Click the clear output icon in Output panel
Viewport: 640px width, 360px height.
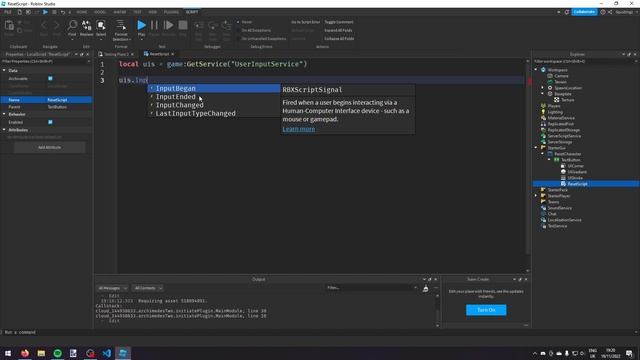425,288
